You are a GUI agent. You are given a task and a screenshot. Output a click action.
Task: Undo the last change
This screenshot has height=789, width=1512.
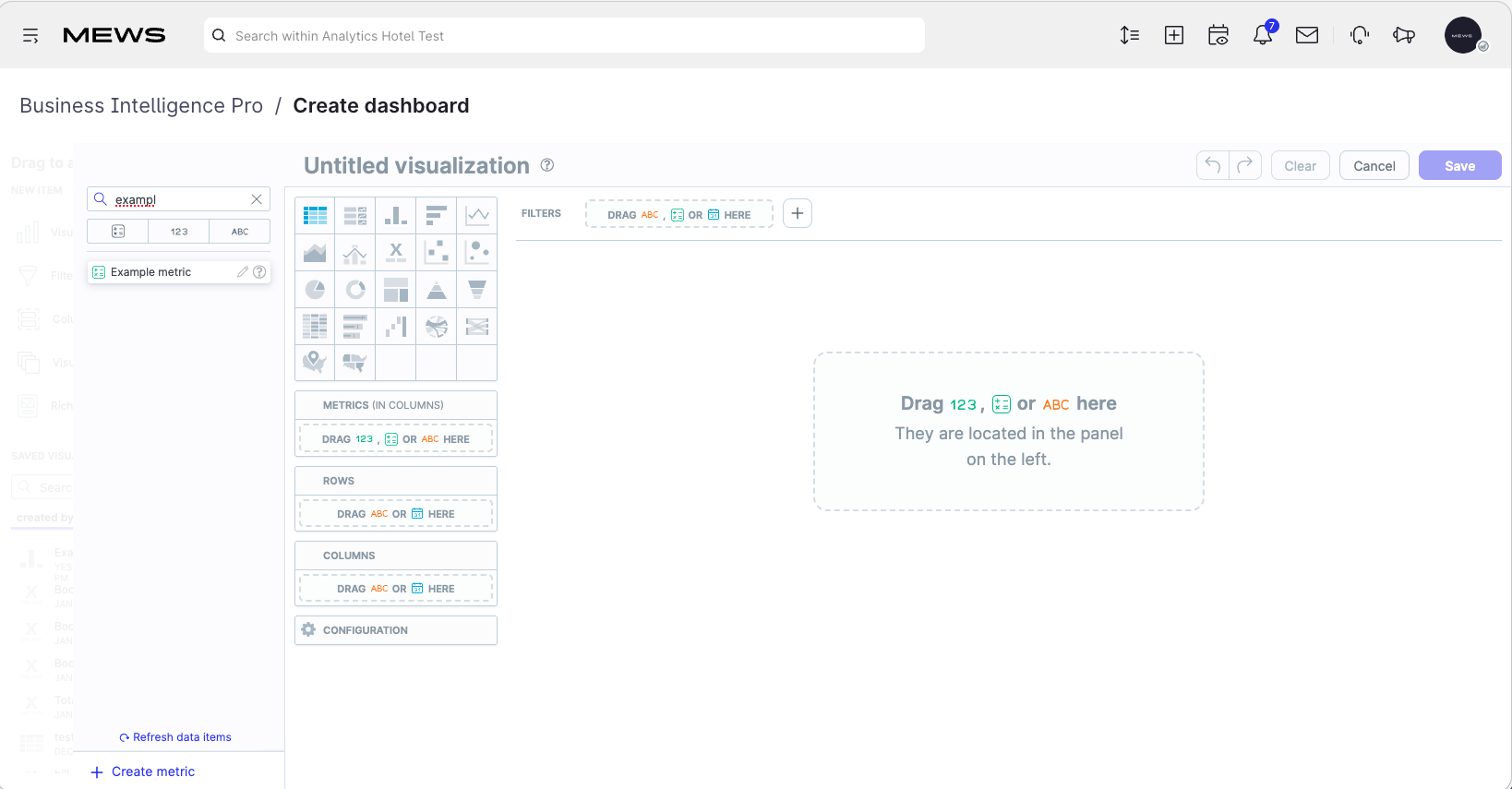1213,165
